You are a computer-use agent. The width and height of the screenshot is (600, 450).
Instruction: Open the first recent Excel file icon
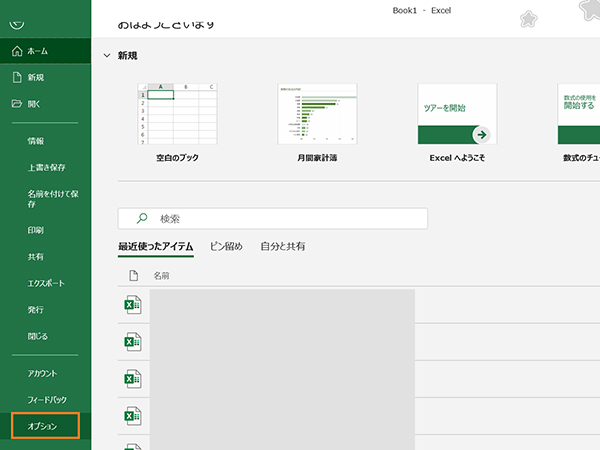click(132, 305)
